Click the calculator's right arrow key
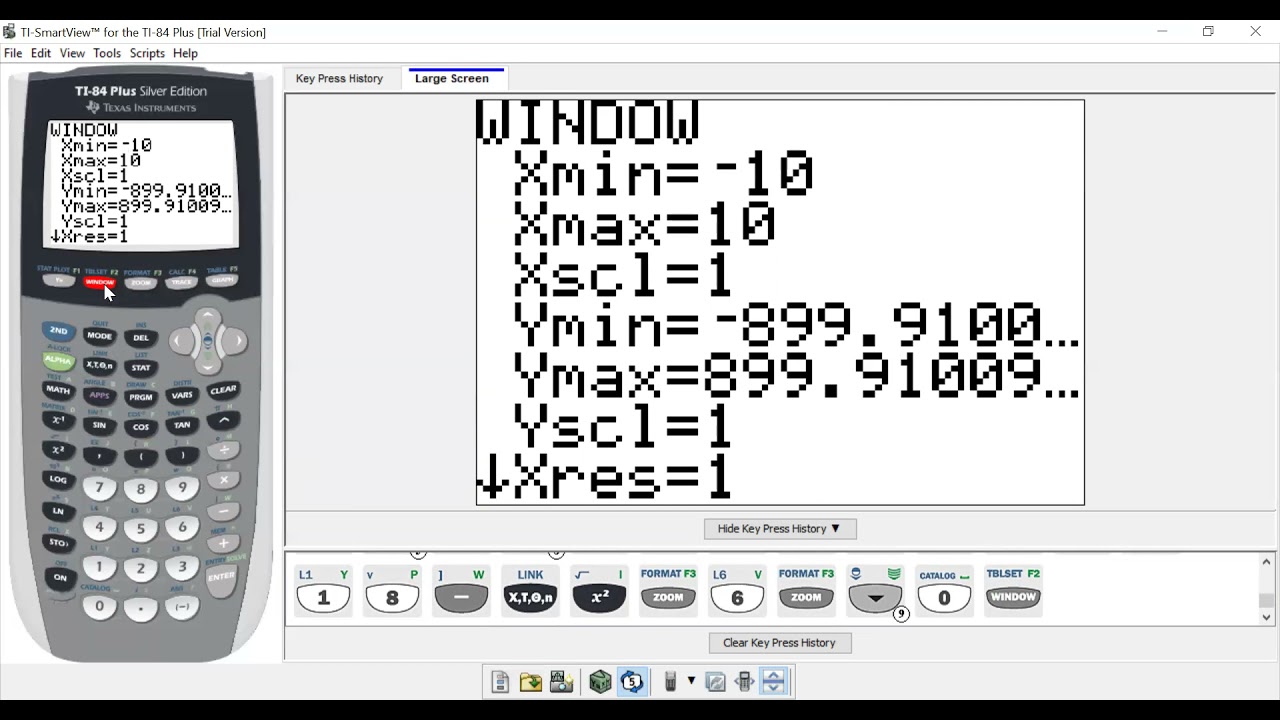Screen dimensions: 1280x720 pyautogui.click(x=236, y=341)
